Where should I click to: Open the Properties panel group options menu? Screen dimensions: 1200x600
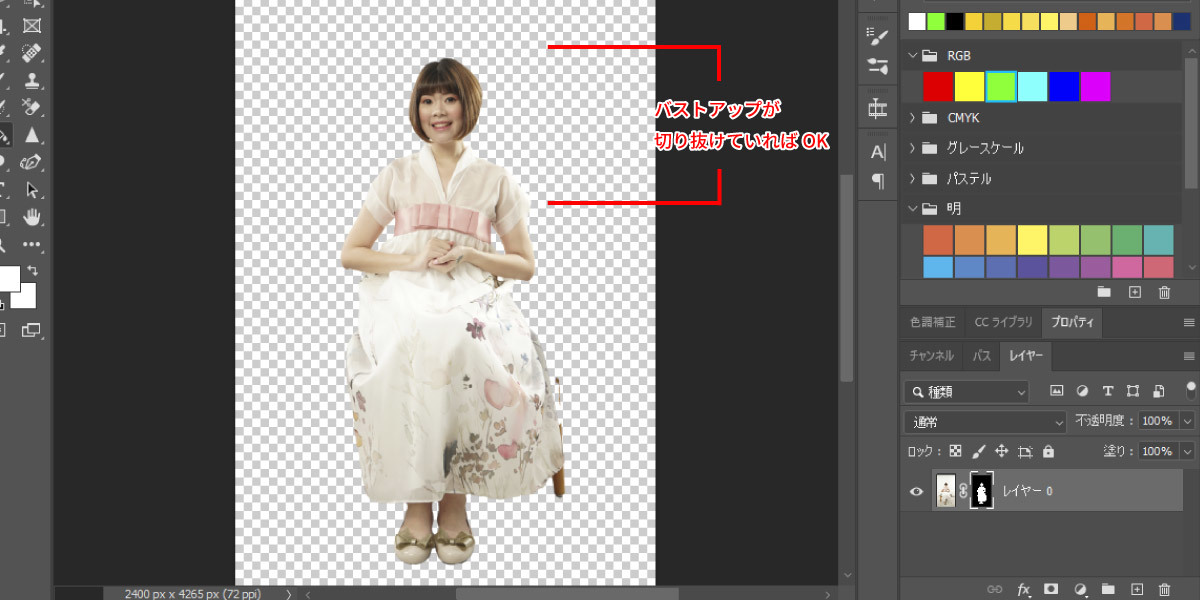(x=1189, y=322)
